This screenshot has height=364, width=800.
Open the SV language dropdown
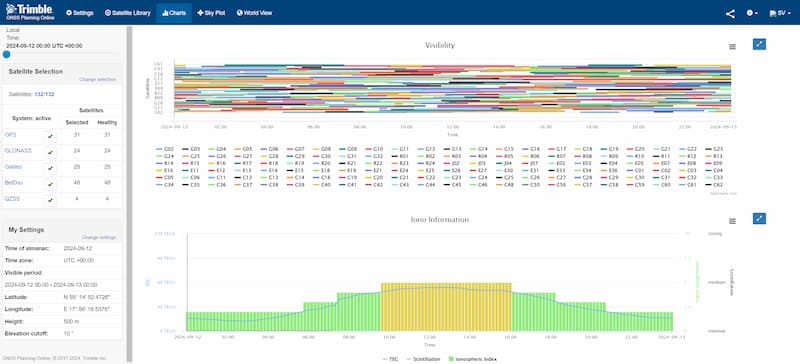coord(780,13)
